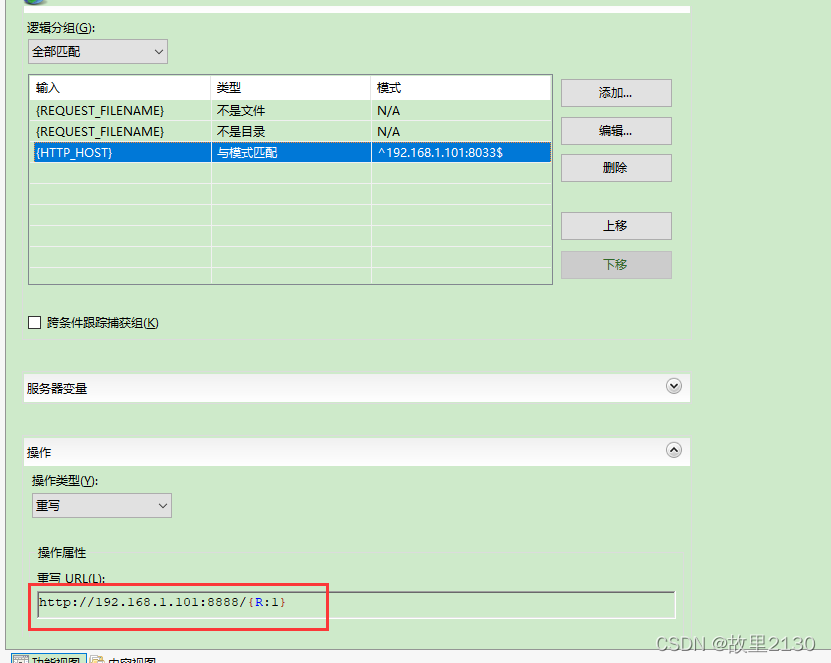
Task: Click the 删除 button
Action: click(x=615, y=167)
